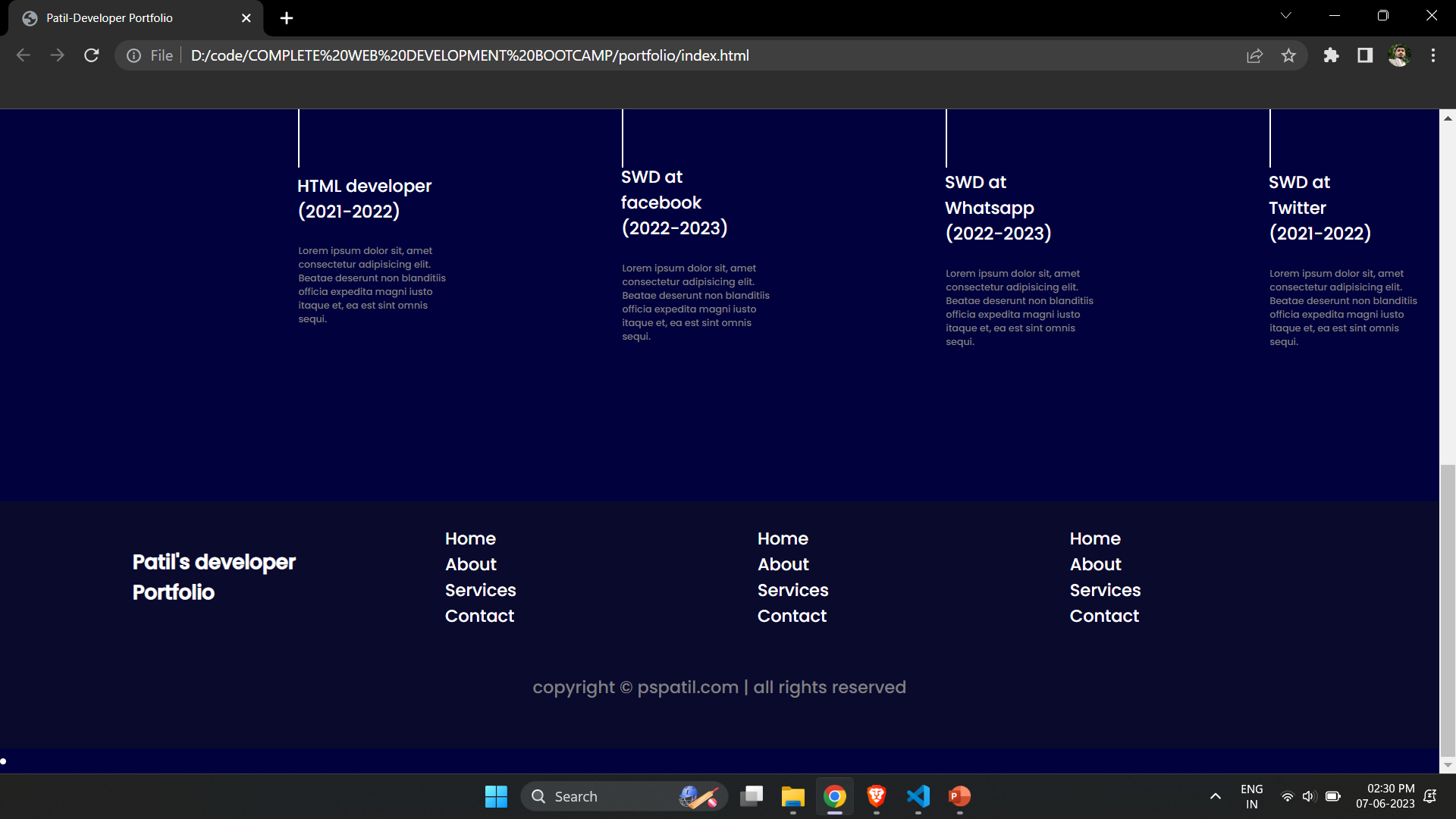Viewport: 1456px width, 819px height.
Task: Click Home link in first footer column
Action: click(x=470, y=538)
